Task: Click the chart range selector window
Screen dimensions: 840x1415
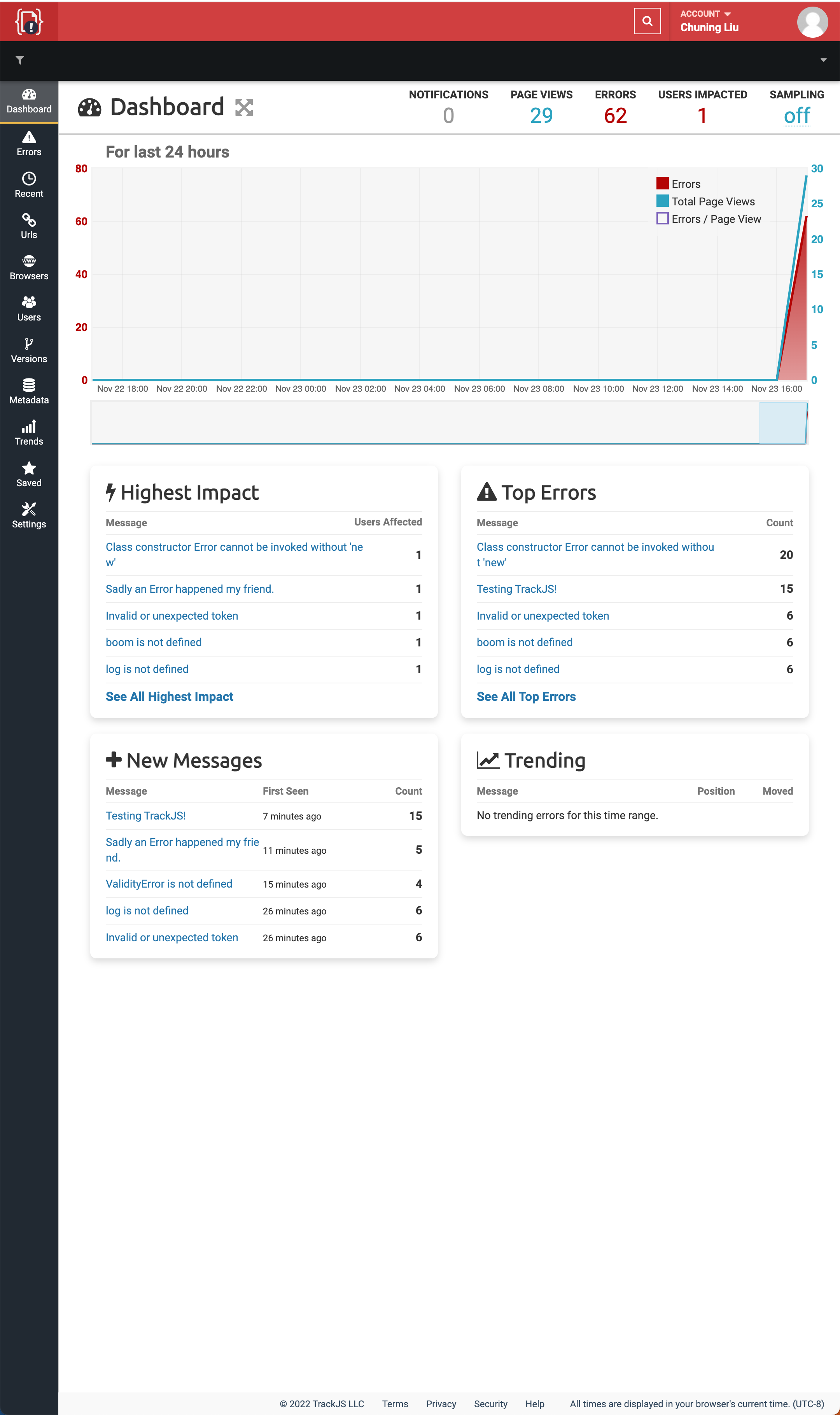Action: click(782, 423)
